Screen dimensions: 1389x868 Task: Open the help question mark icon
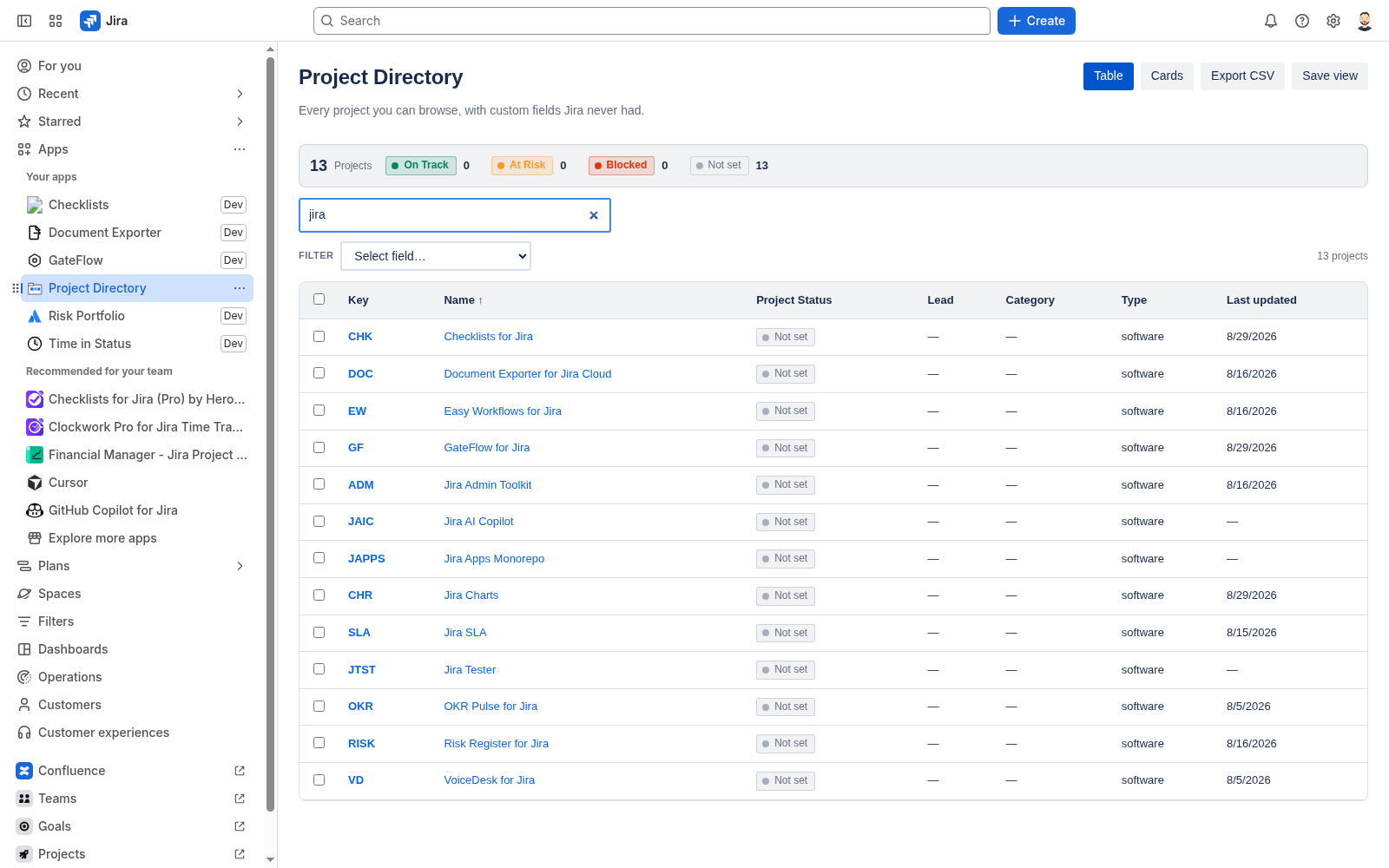pos(1302,21)
